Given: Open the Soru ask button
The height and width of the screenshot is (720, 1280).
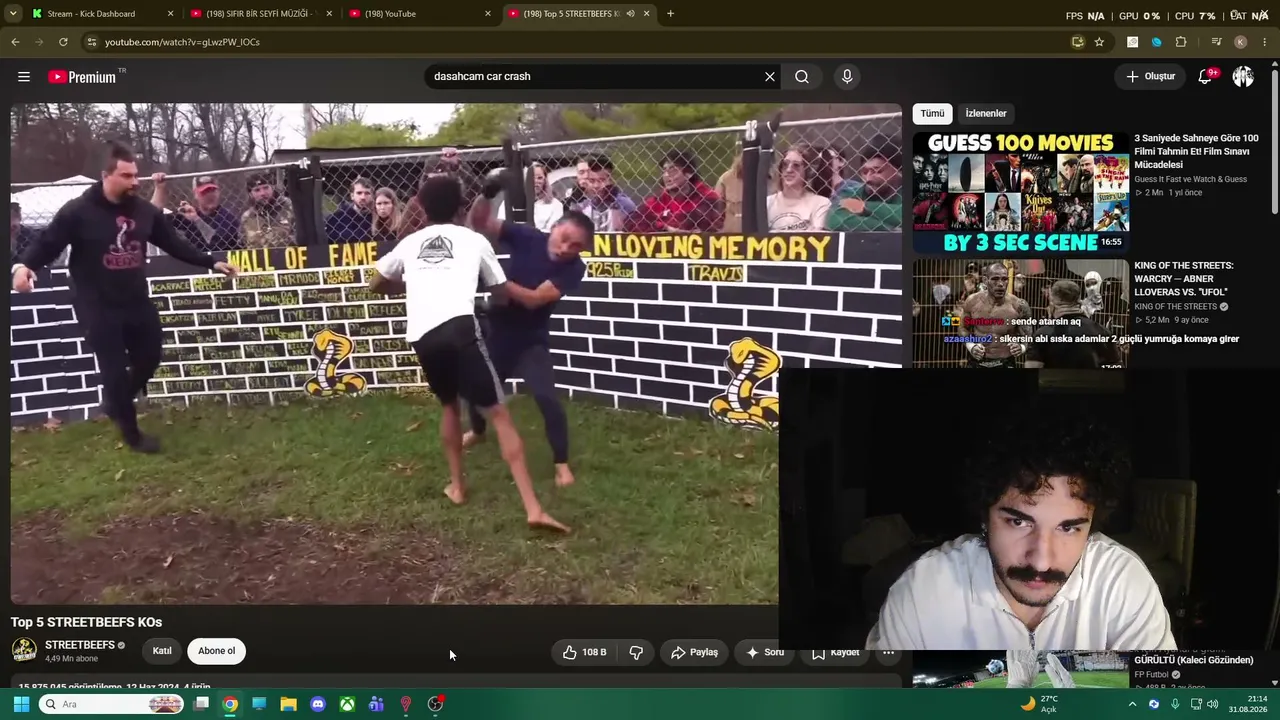Looking at the screenshot, I should [x=765, y=652].
